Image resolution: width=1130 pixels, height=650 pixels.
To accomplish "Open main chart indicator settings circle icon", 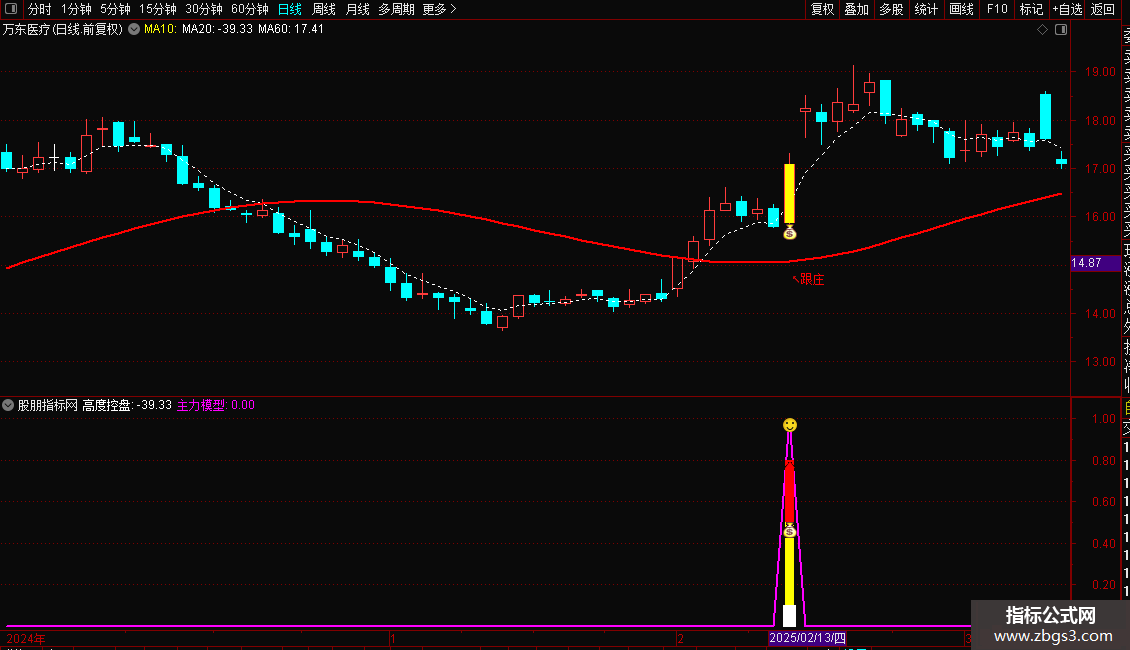I will click(x=134, y=29).
